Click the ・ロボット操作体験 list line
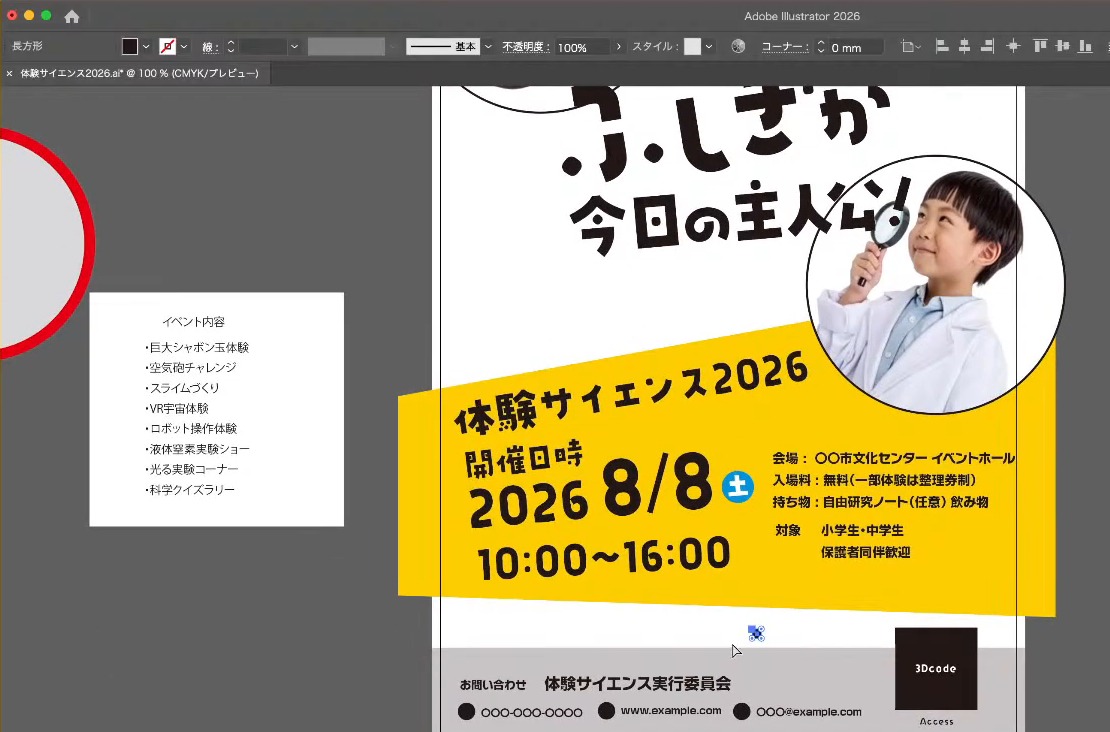Image resolution: width=1110 pixels, height=732 pixels. tap(190, 428)
